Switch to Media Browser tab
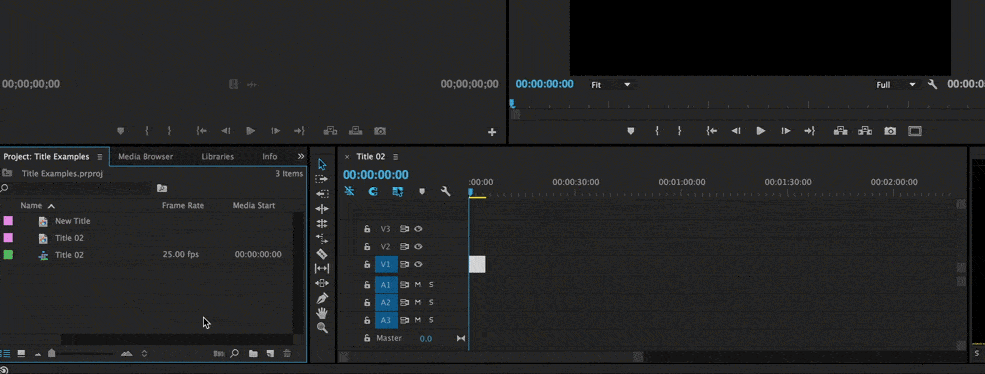 click(x=146, y=157)
